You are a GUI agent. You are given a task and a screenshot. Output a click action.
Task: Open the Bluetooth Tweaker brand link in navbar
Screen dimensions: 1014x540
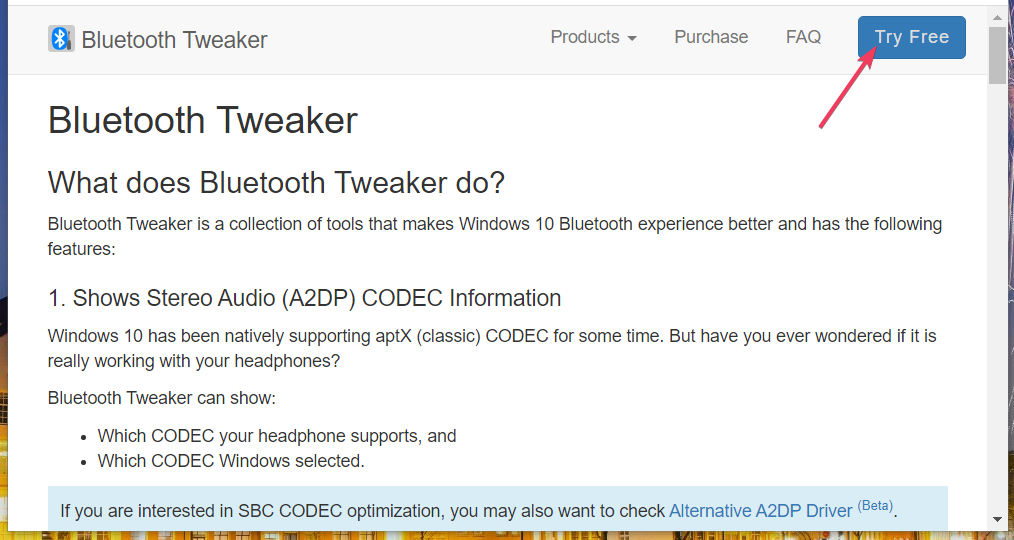[x=174, y=40]
